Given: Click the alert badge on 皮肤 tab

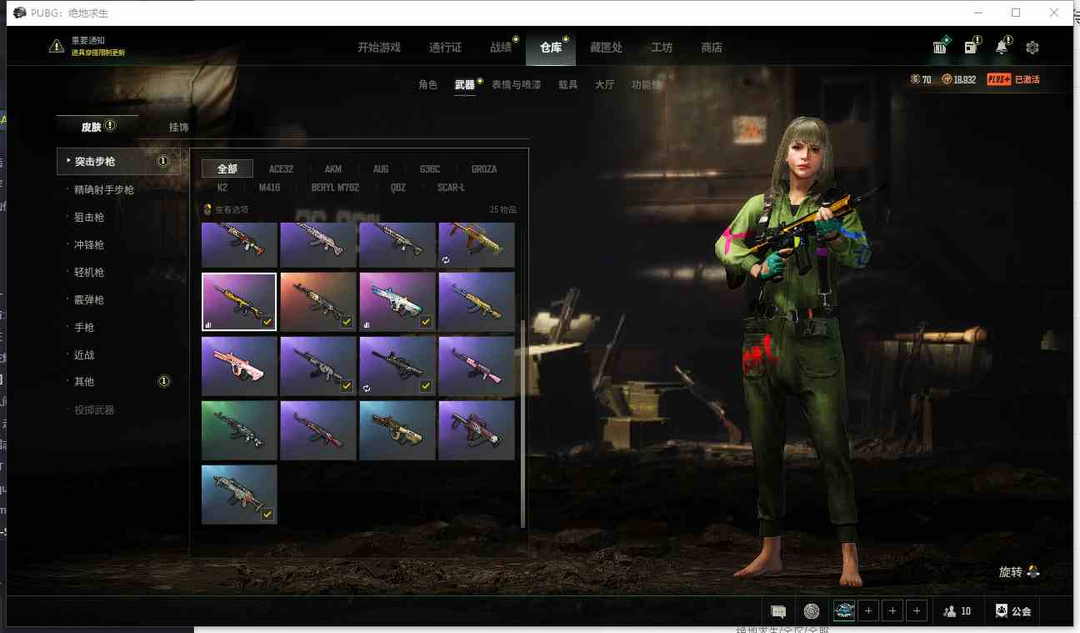Looking at the screenshot, I should pos(110,125).
